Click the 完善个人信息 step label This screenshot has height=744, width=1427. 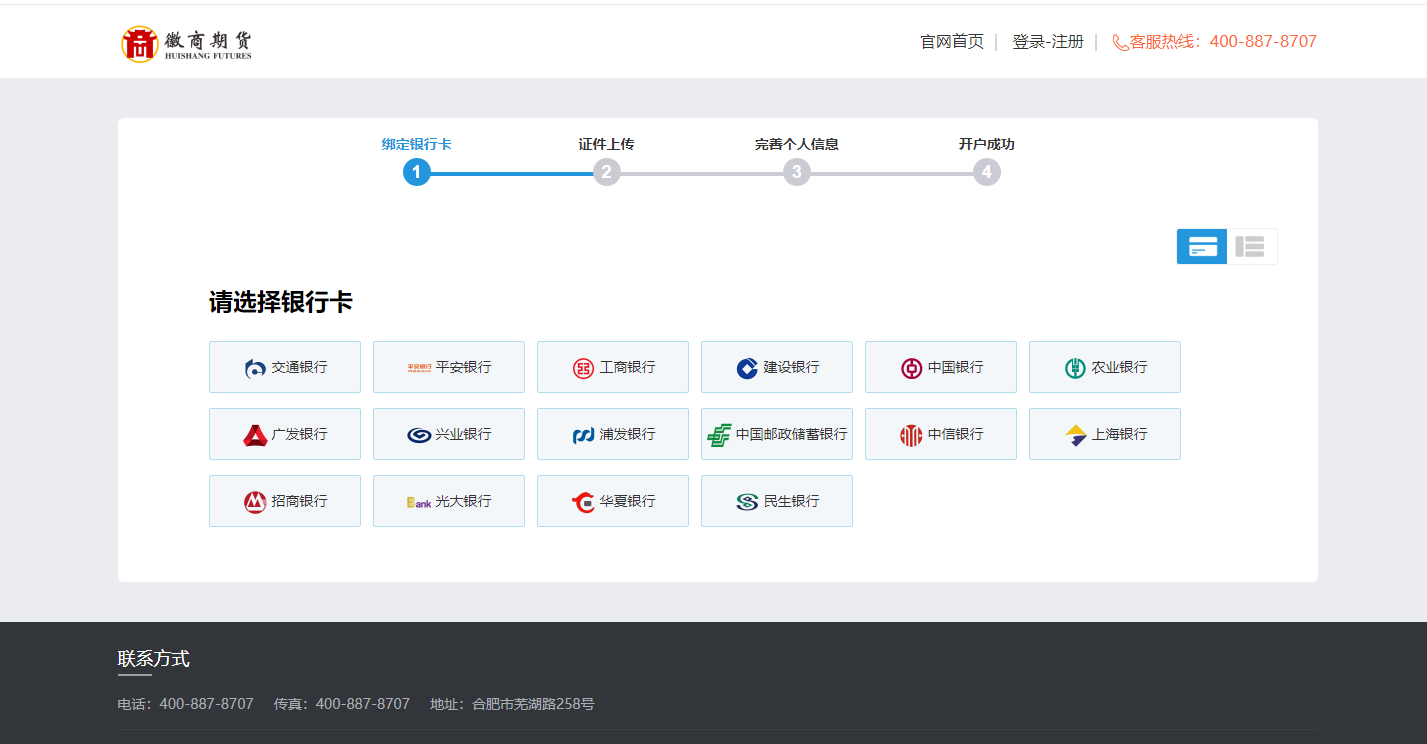796,144
